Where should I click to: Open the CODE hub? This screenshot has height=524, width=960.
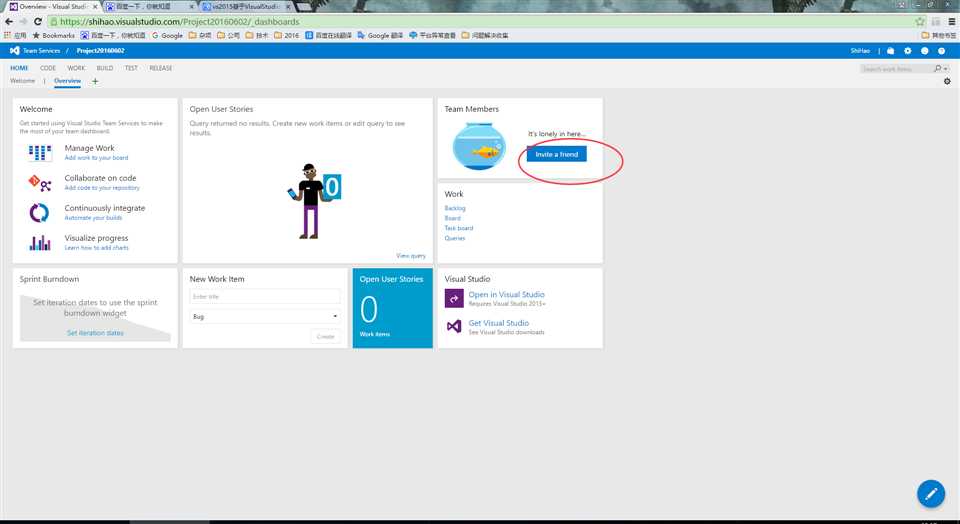[x=48, y=68]
